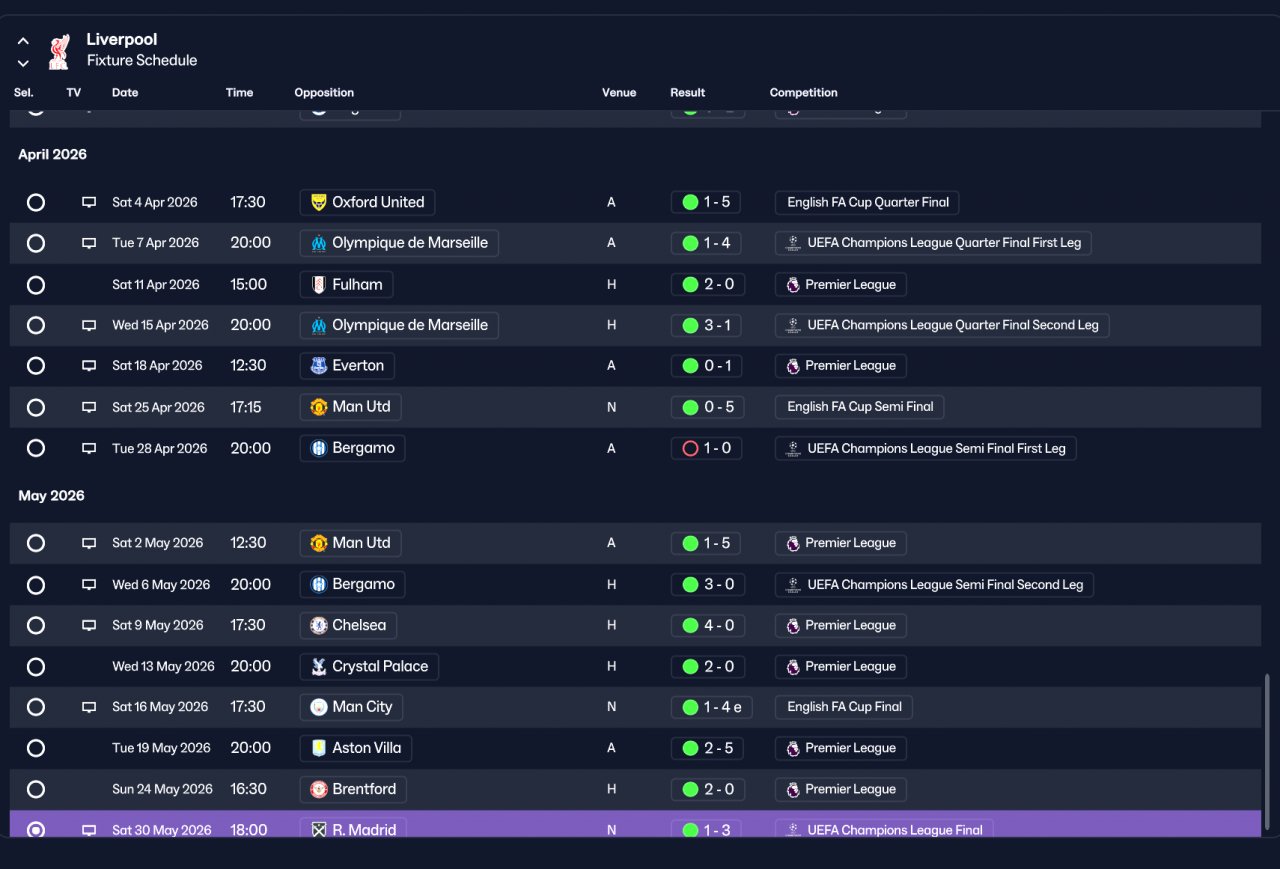Go to previous team with up chevron
This screenshot has height=869, width=1280.
[23, 42]
